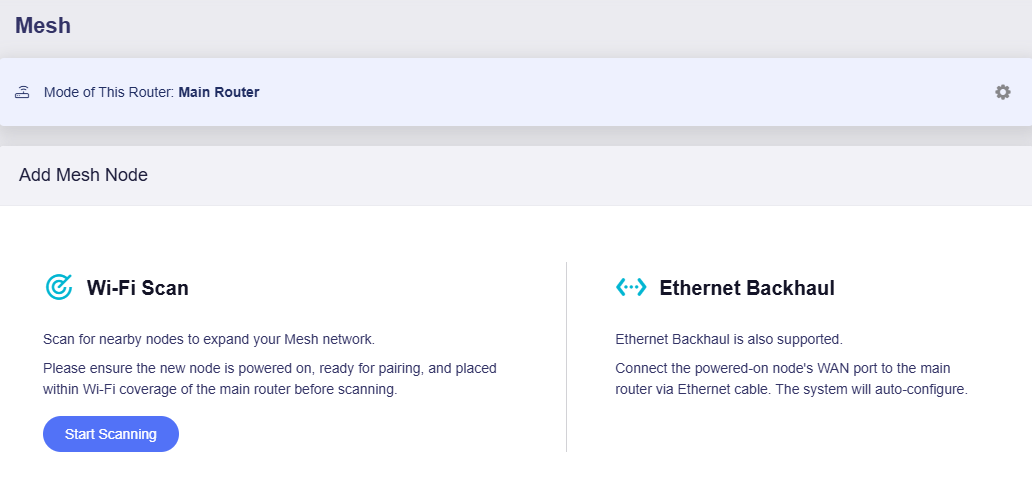Click the router icon beside Mode label
The width and height of the screenshot is (1032, 503).
(x=22, y=92)
